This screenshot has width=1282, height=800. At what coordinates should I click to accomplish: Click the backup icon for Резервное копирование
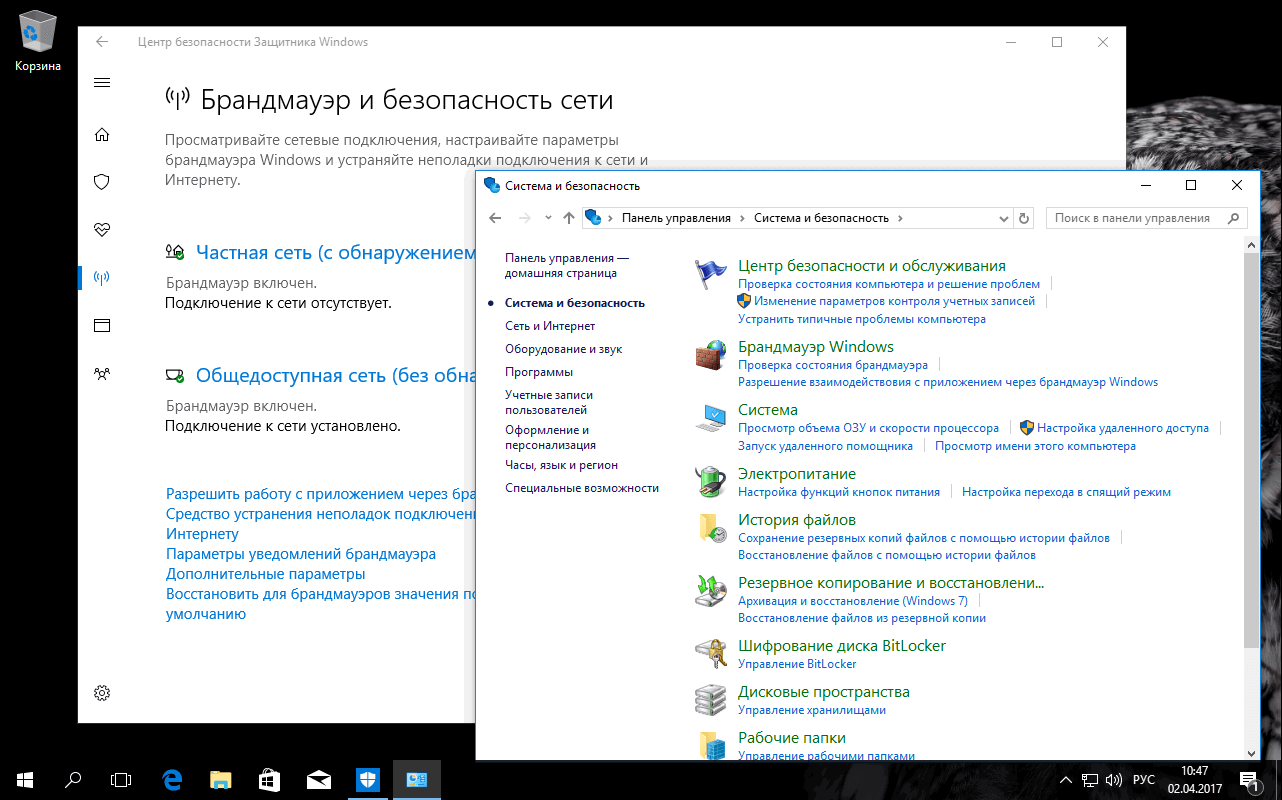tap(711, 590)
